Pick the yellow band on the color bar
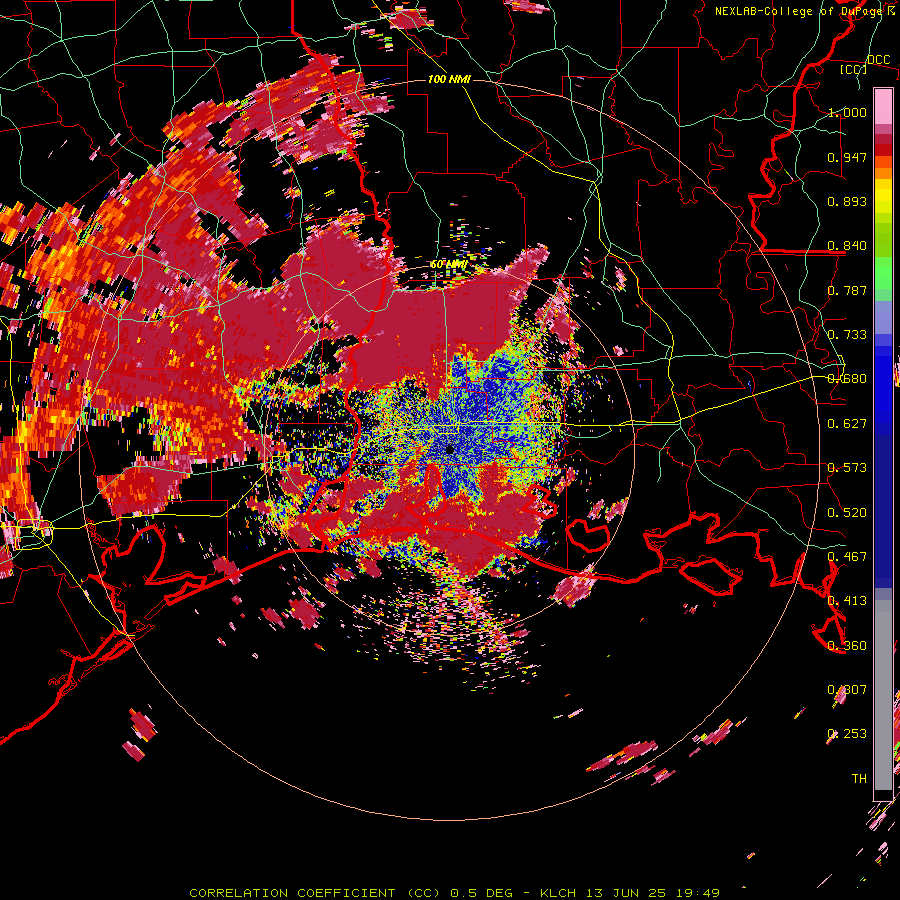The image size is (900, 900). 883,196
